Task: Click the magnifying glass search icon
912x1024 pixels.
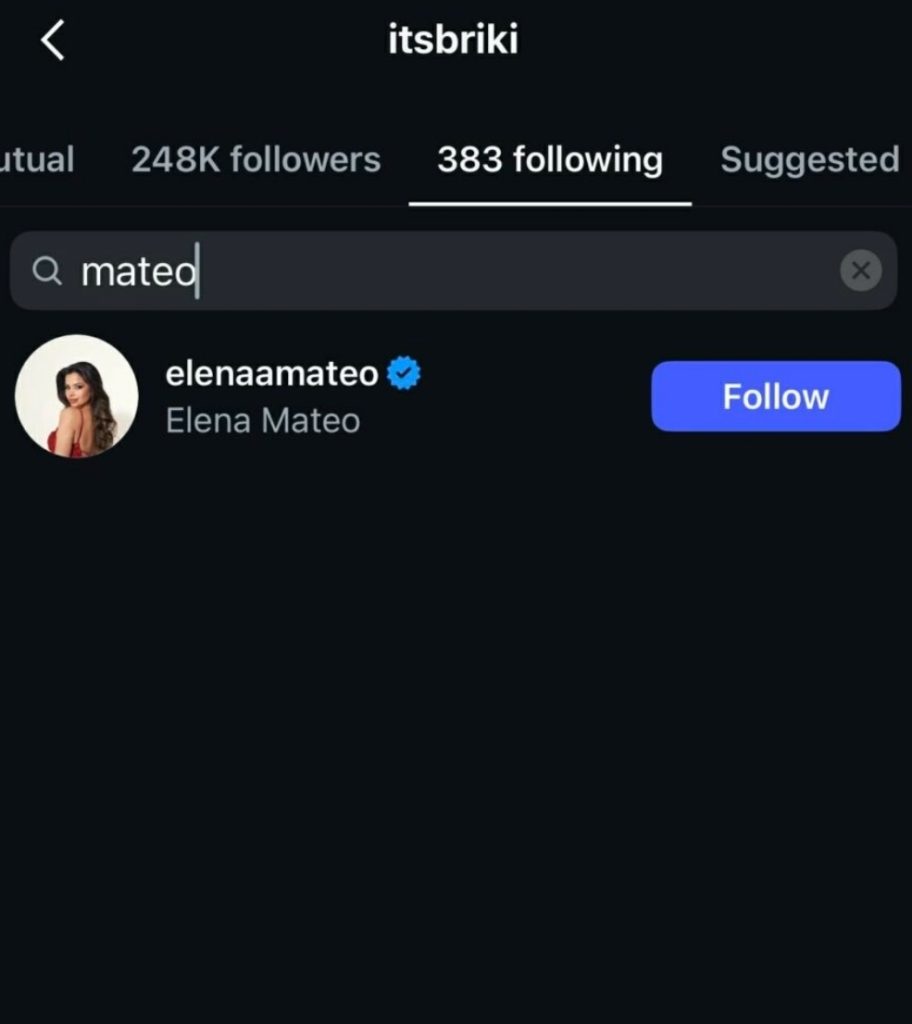Action: pyautogui.click(x=47, y=270)
